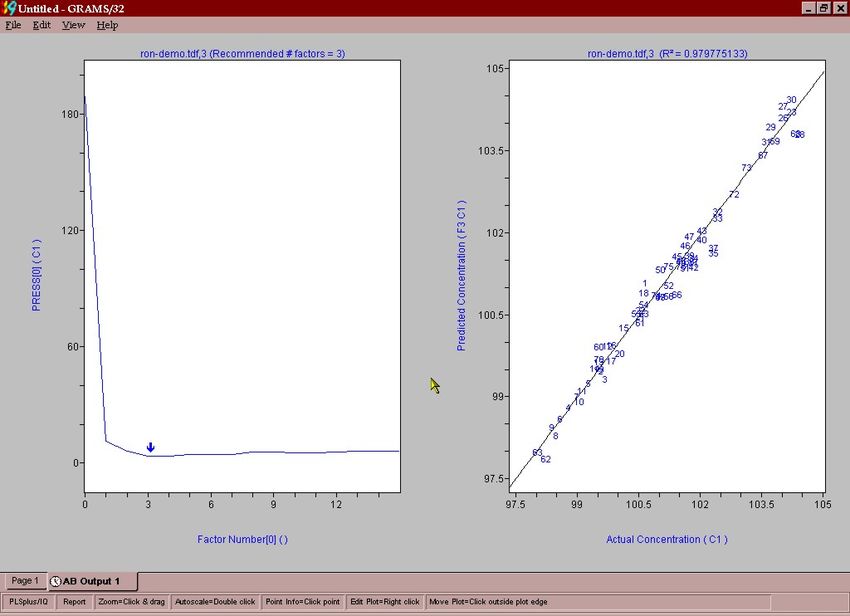The height and width of the screenshot is (616, 850).
Task: Click the Actual Concentration (C1) axis label
Action: 667,540
